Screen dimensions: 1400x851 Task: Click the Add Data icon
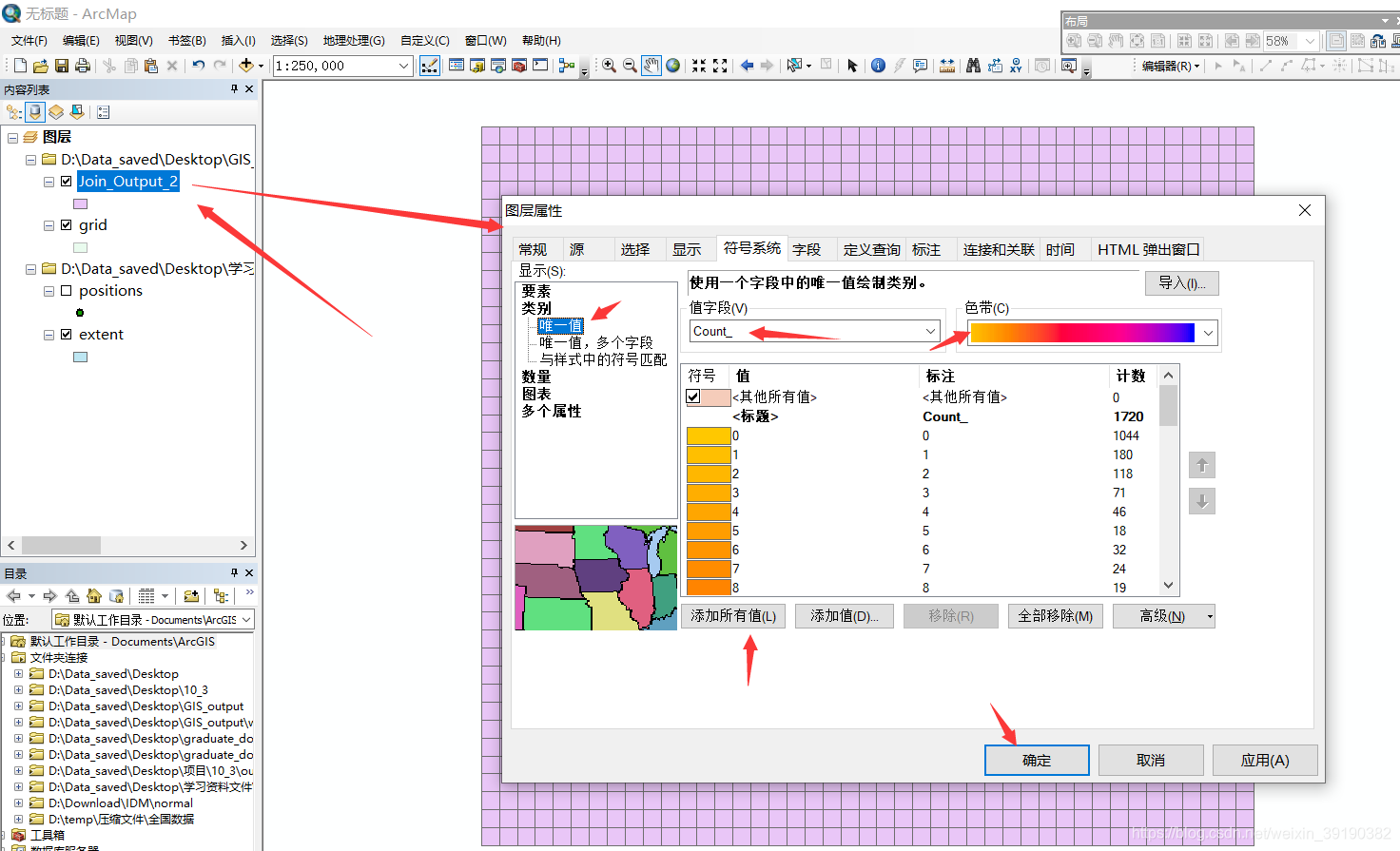point(246,66)
